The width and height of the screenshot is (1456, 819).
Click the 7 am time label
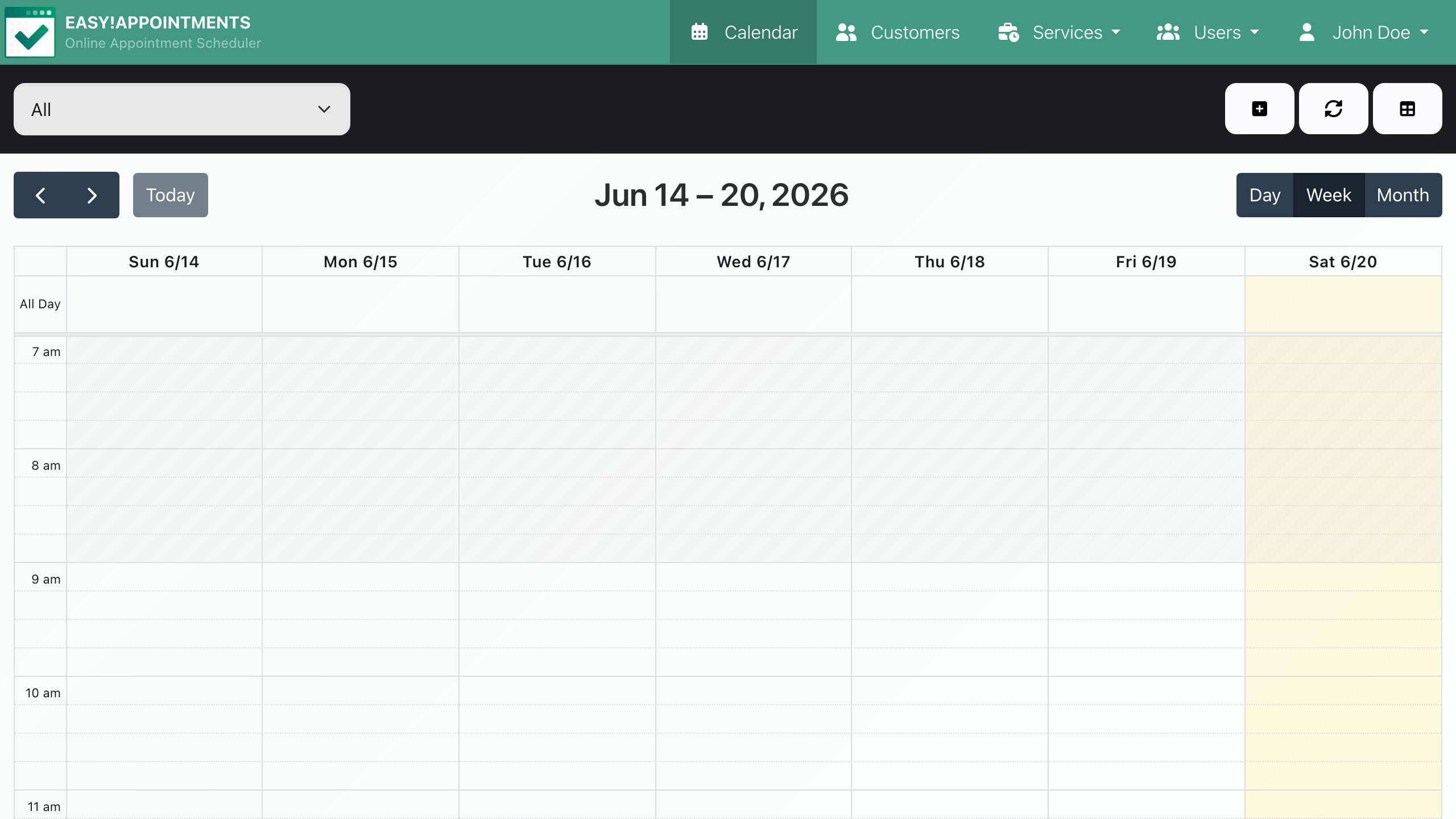click(46, 351)
